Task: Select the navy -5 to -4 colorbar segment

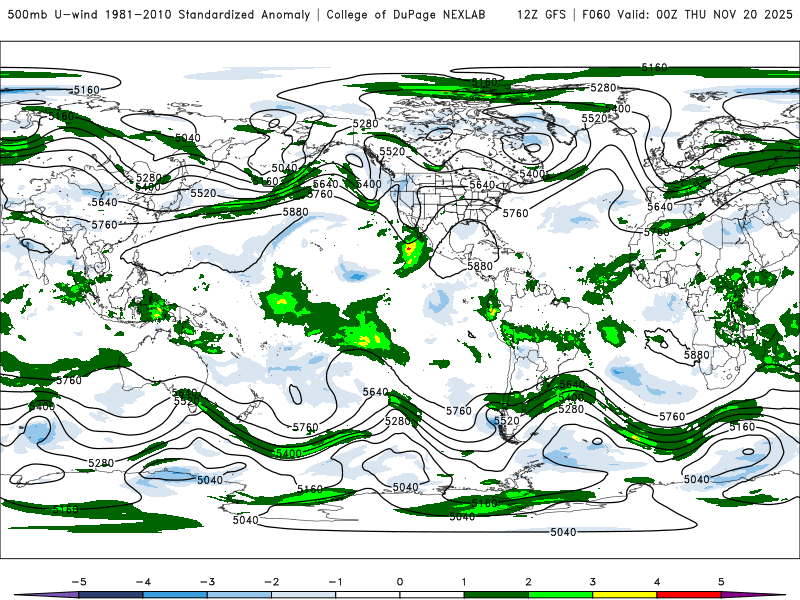Action: 111,595
